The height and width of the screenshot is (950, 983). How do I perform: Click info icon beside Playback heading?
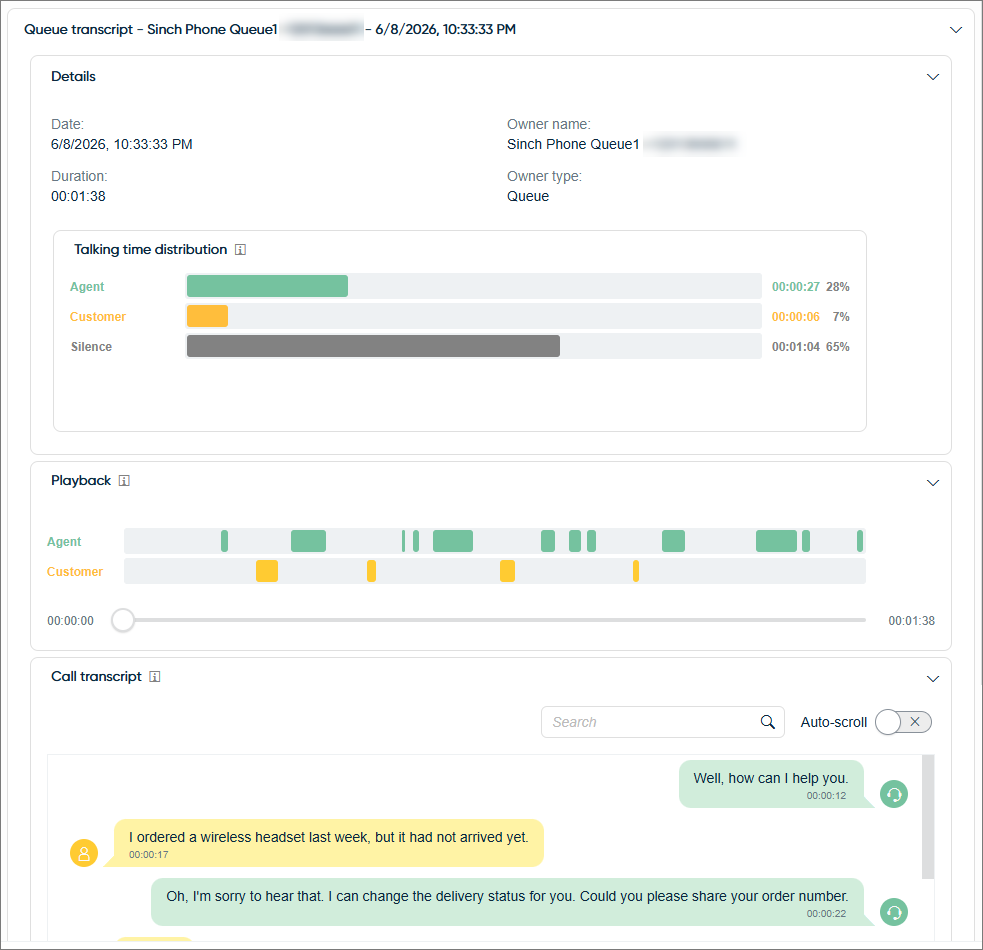click(124, 481)
